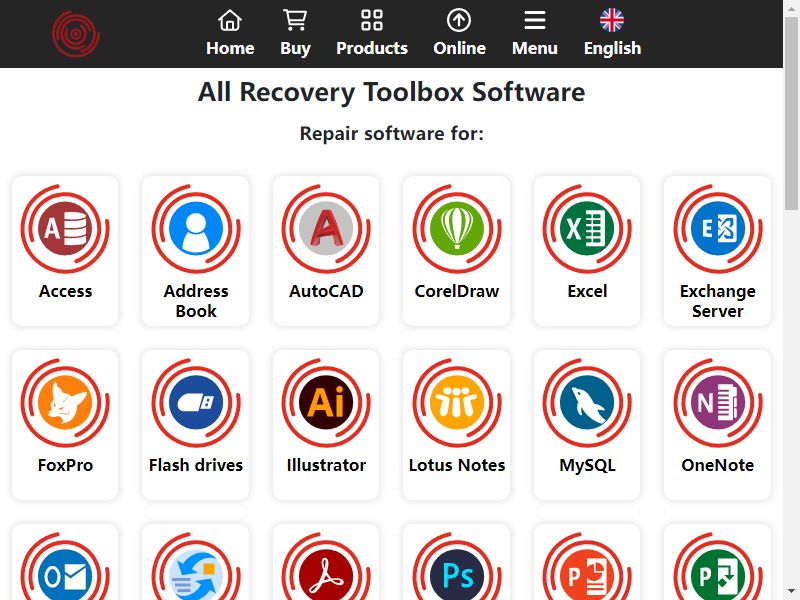Select the PowerPoint orange icon

point(587,566)
